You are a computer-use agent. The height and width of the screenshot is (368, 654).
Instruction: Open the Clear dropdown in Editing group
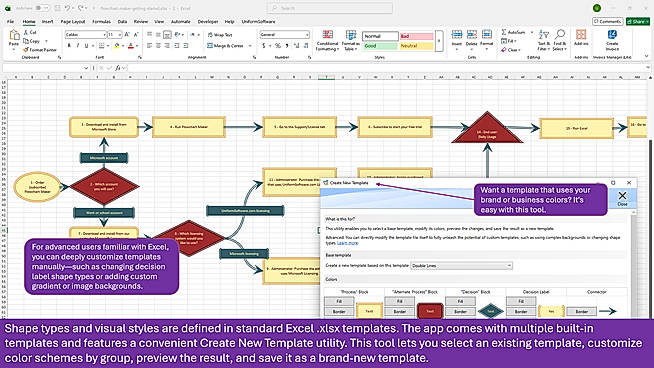point(511,50)
